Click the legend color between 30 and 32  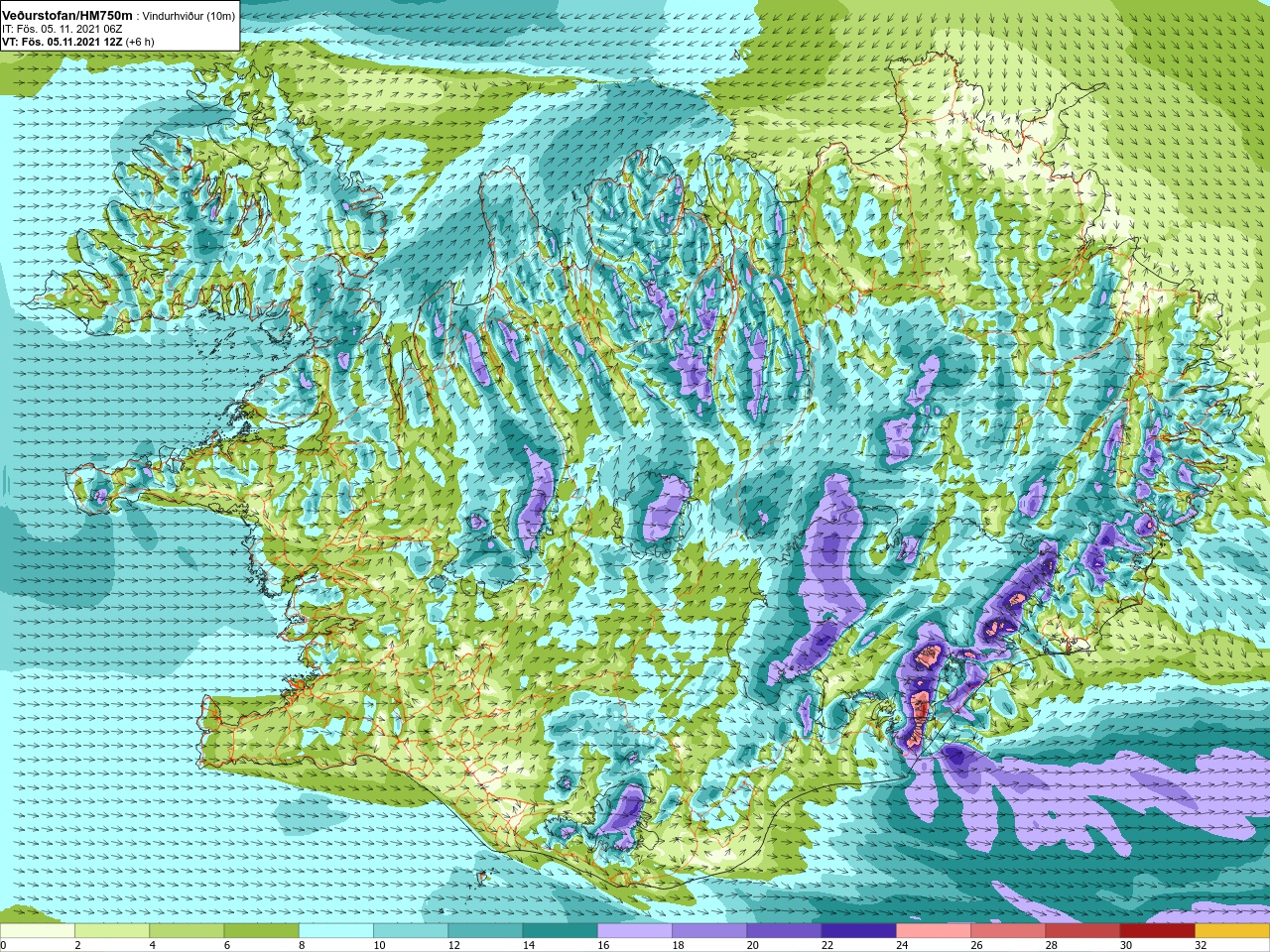1157,930
